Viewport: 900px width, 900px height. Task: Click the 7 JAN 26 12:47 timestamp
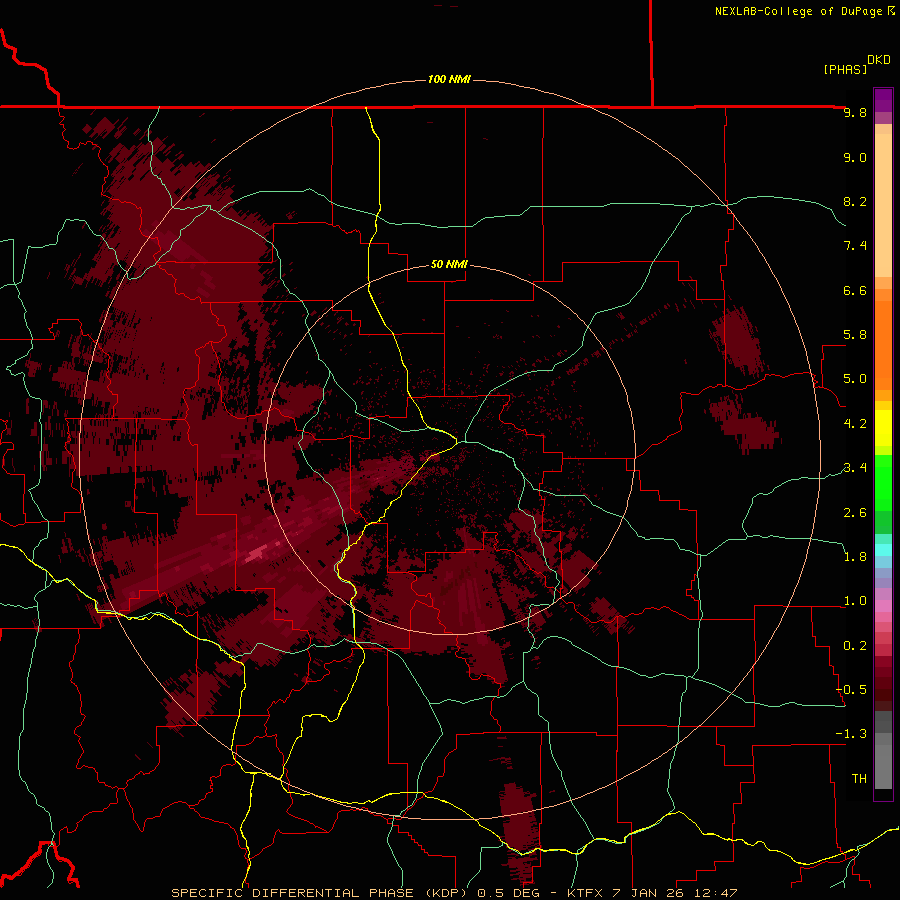[675, 893]
